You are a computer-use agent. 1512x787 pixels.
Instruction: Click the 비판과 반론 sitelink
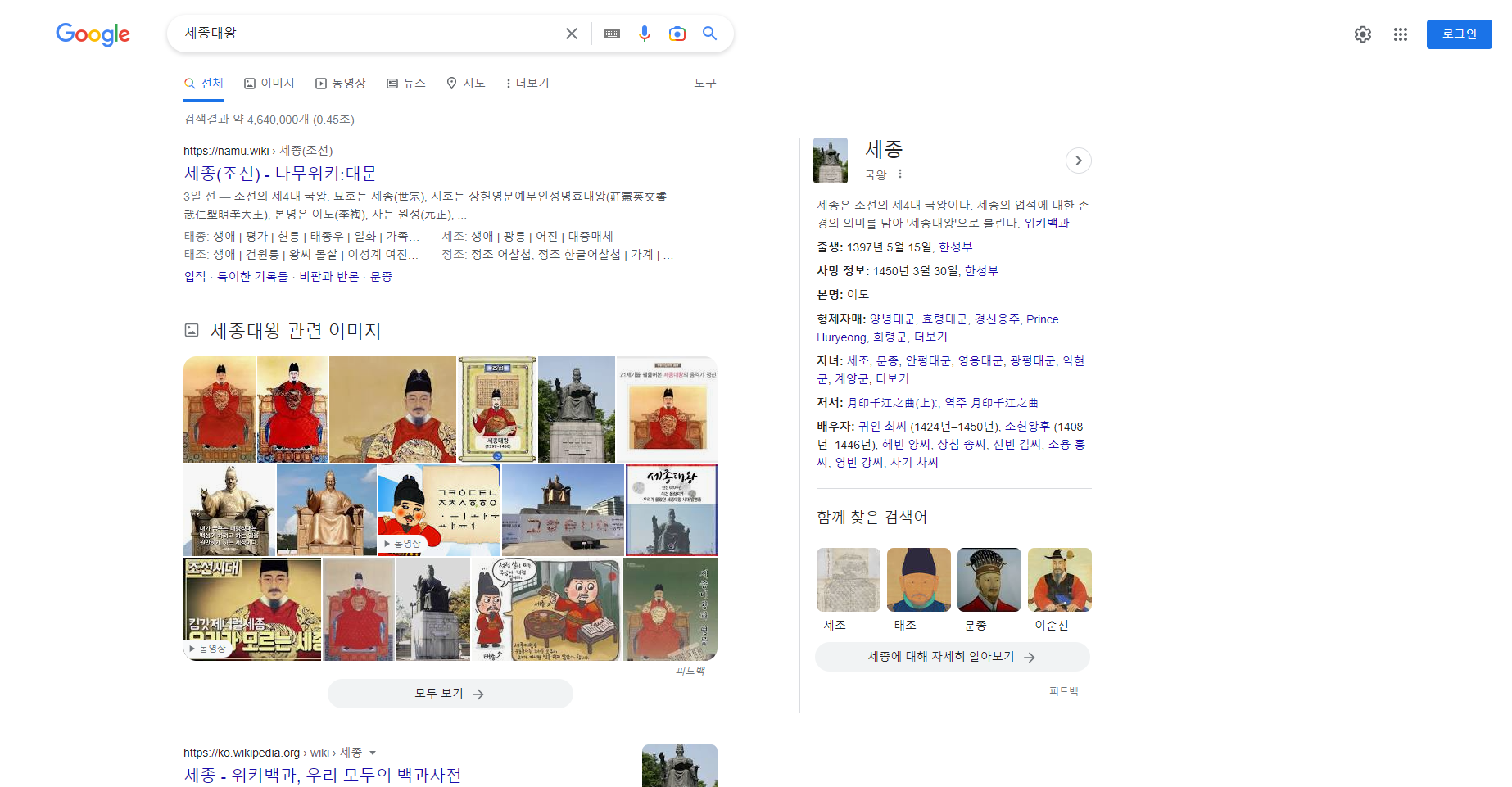[329, 277]
